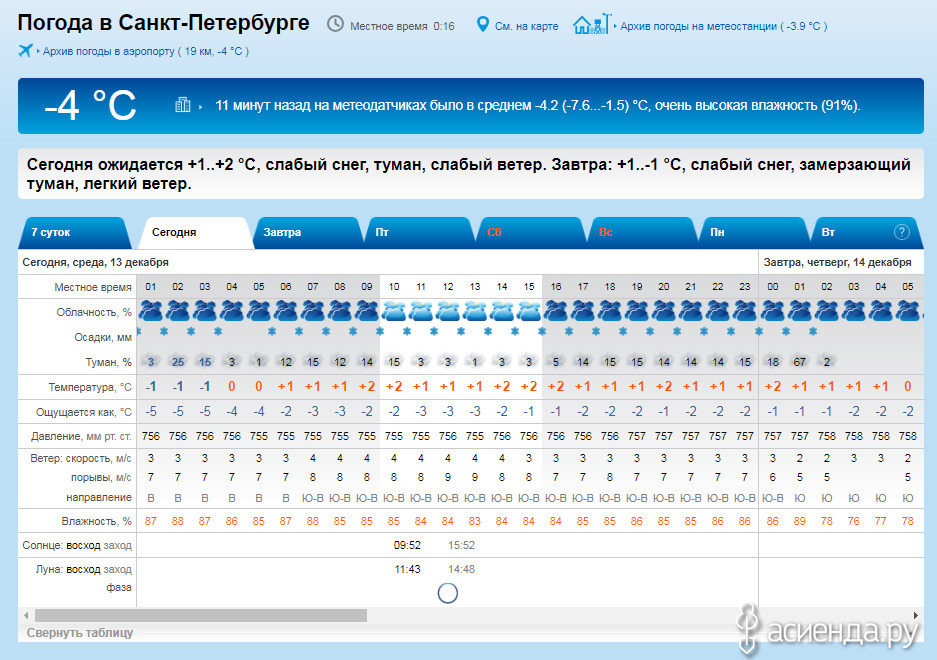Click the big -4 °C current temperature
937x660 pixels.
pyautogui.click(x=90, y=106)
